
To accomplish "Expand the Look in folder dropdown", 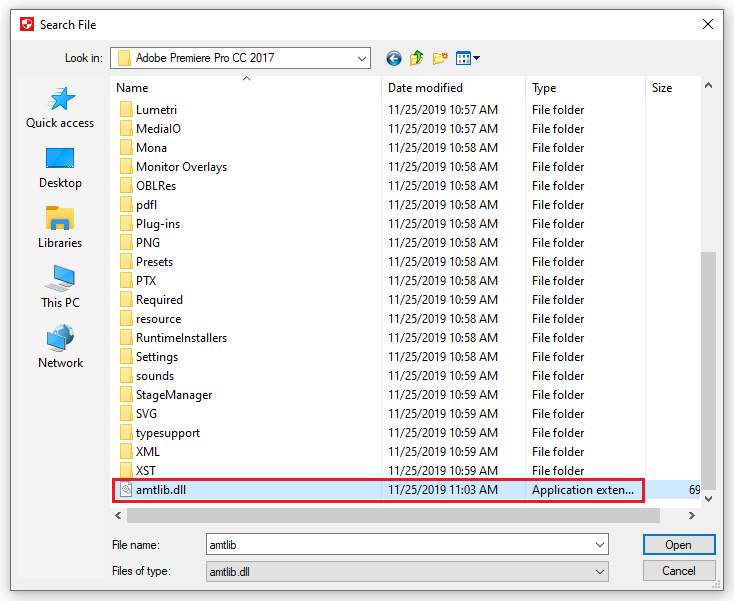I will 361,59.
